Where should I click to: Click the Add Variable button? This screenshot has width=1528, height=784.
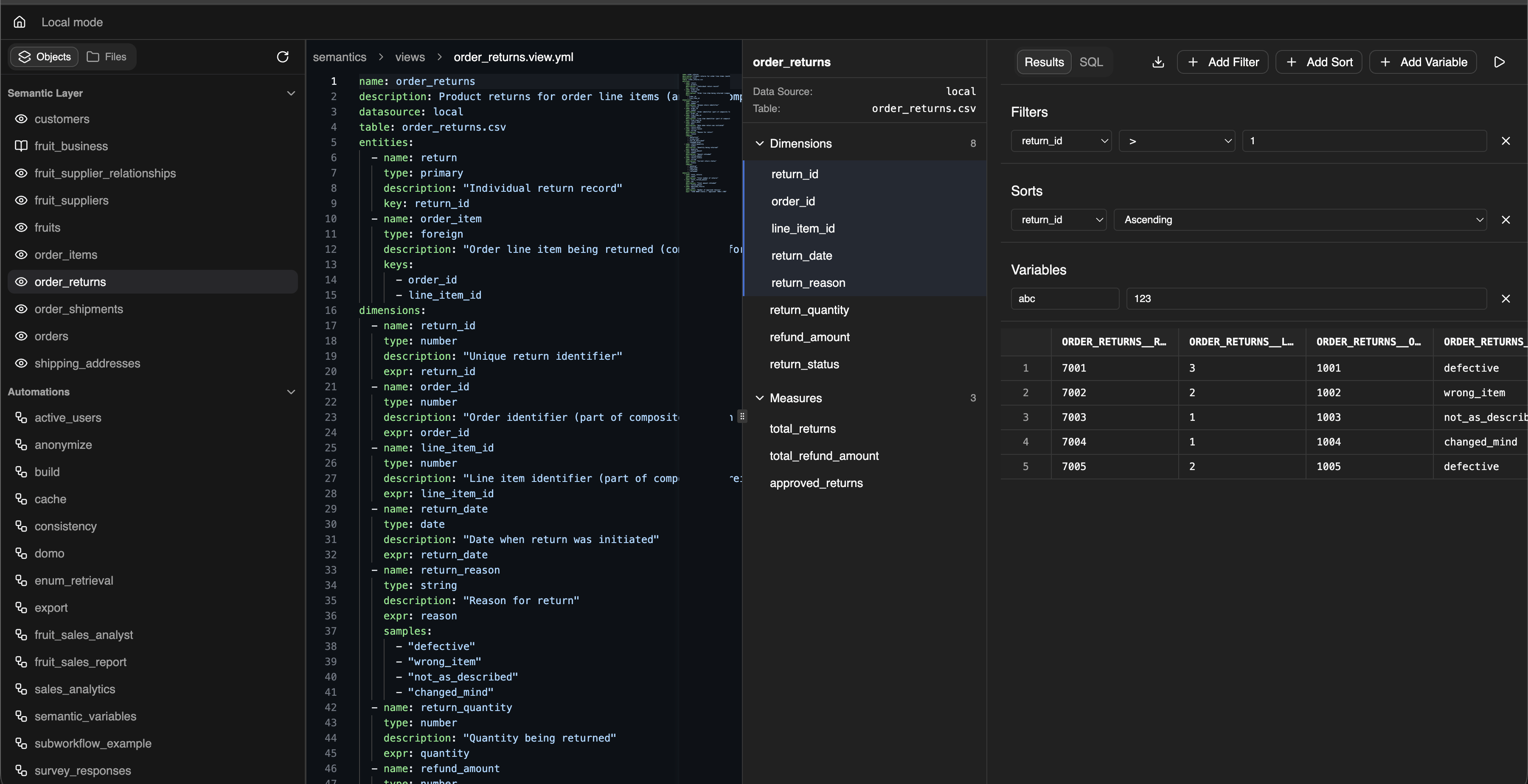click(x=1422, y=62)
